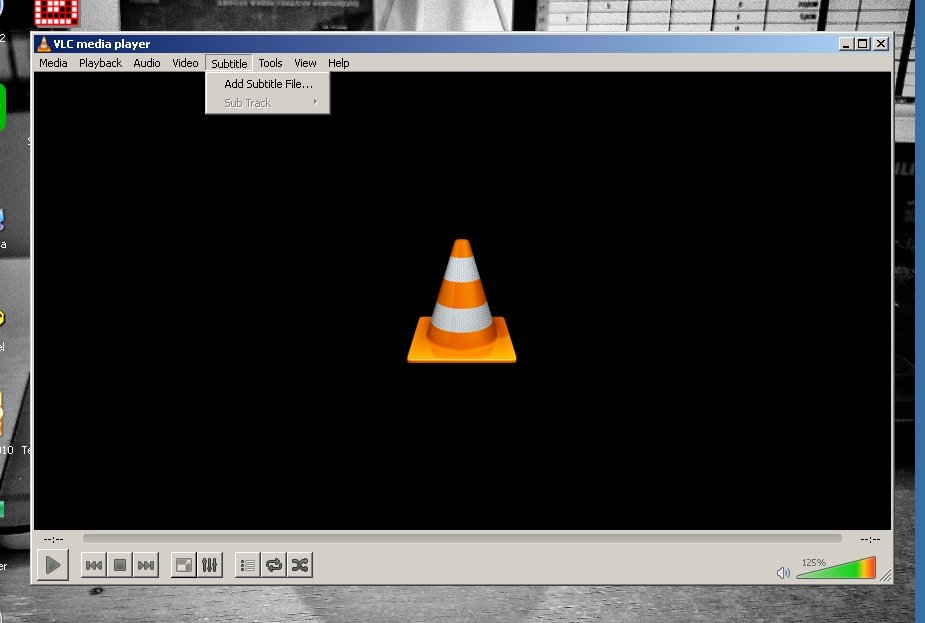The image size is (925, 623).
Task: Click elapsed time label left of seek bar
Action: pos(53,539)
